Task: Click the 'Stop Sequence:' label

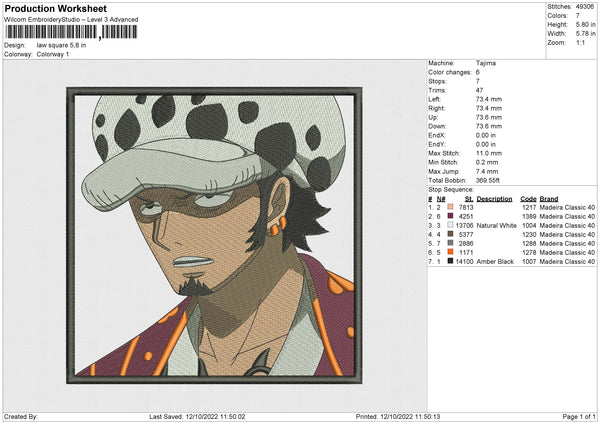Action: [451, 190]
